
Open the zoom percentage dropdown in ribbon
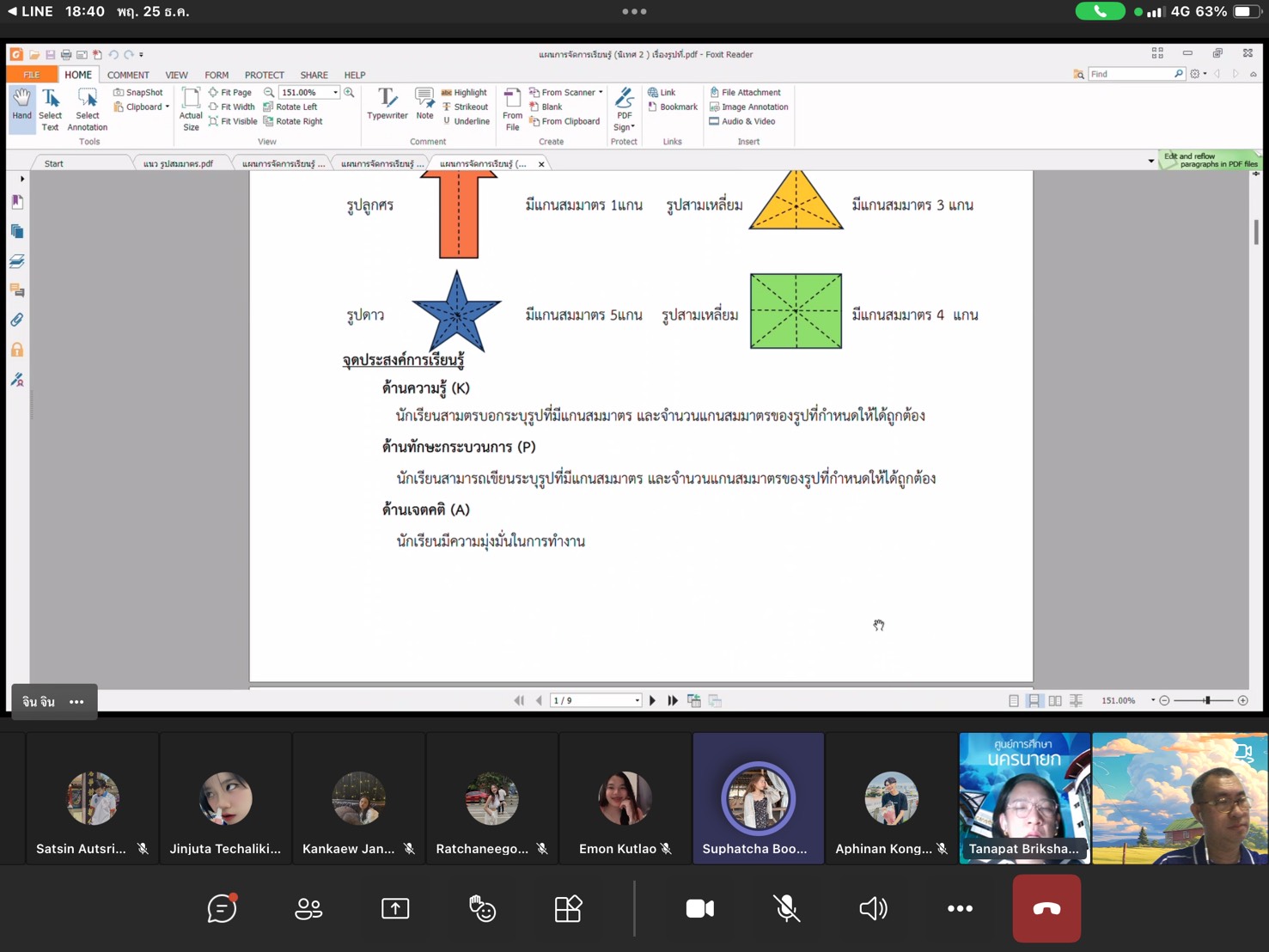(x=335, y=93)
